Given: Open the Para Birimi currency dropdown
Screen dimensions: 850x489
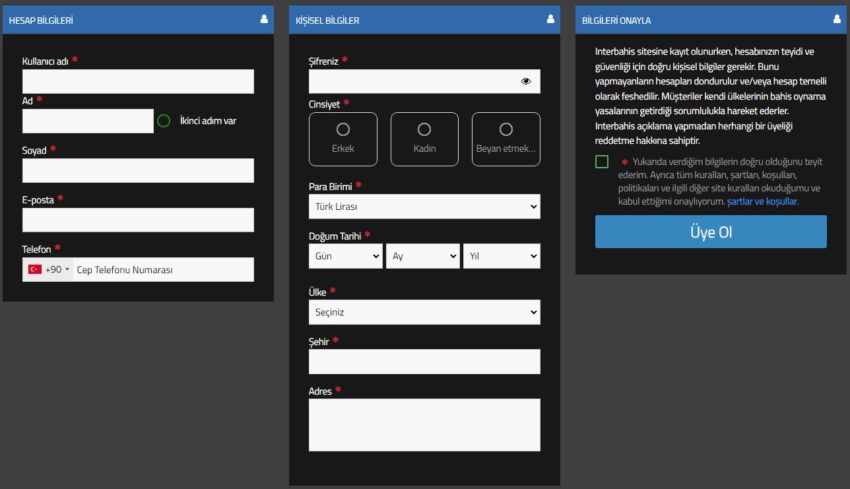Looking at the screenshot, I should tap(424, 207).
